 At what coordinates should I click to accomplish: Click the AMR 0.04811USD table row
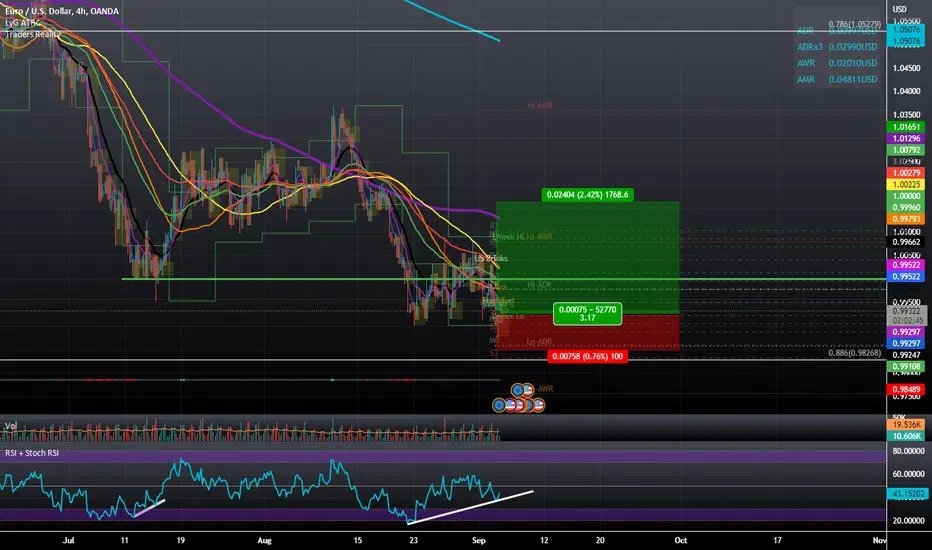pos(837,79)
